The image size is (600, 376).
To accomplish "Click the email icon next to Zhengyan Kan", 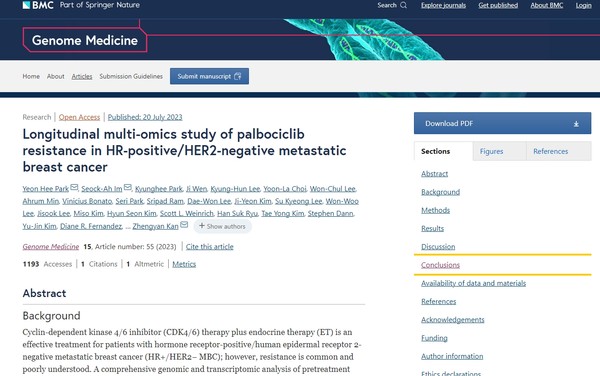I will point(184,225).
